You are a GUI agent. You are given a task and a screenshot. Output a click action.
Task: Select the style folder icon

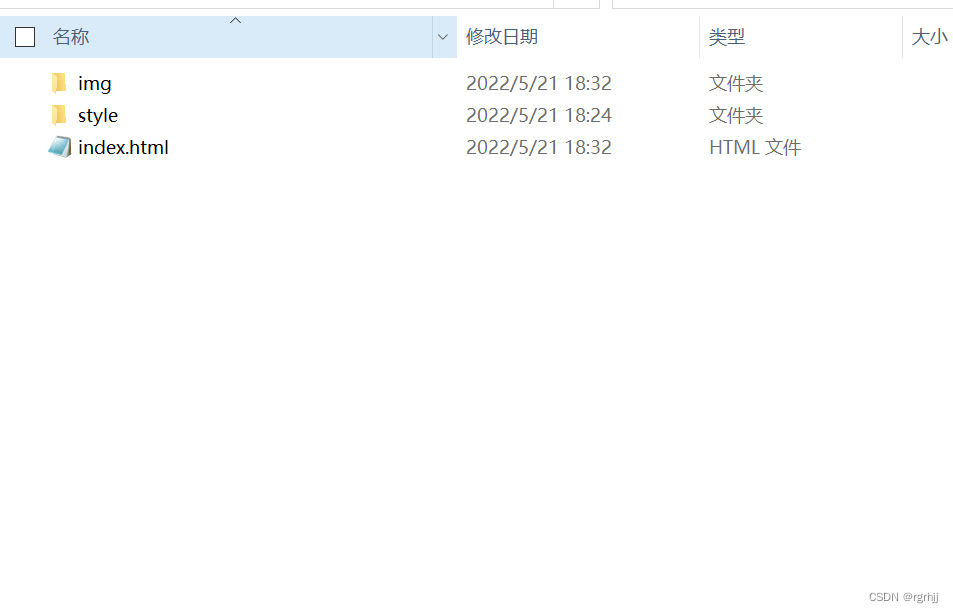(59, 115)
